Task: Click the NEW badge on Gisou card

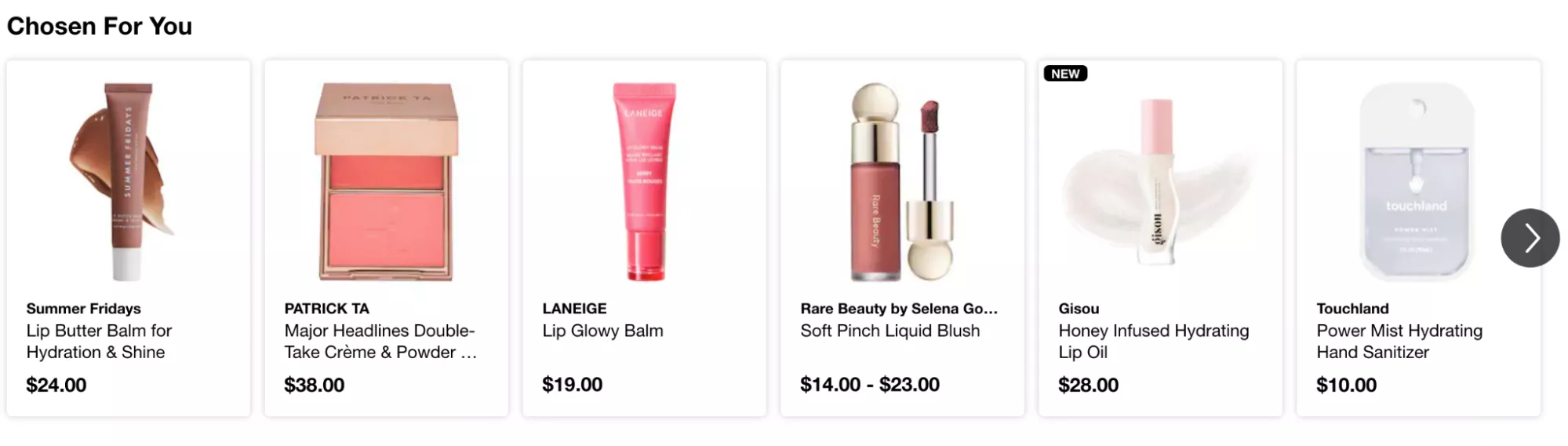Action: (x=1065, y=73)
